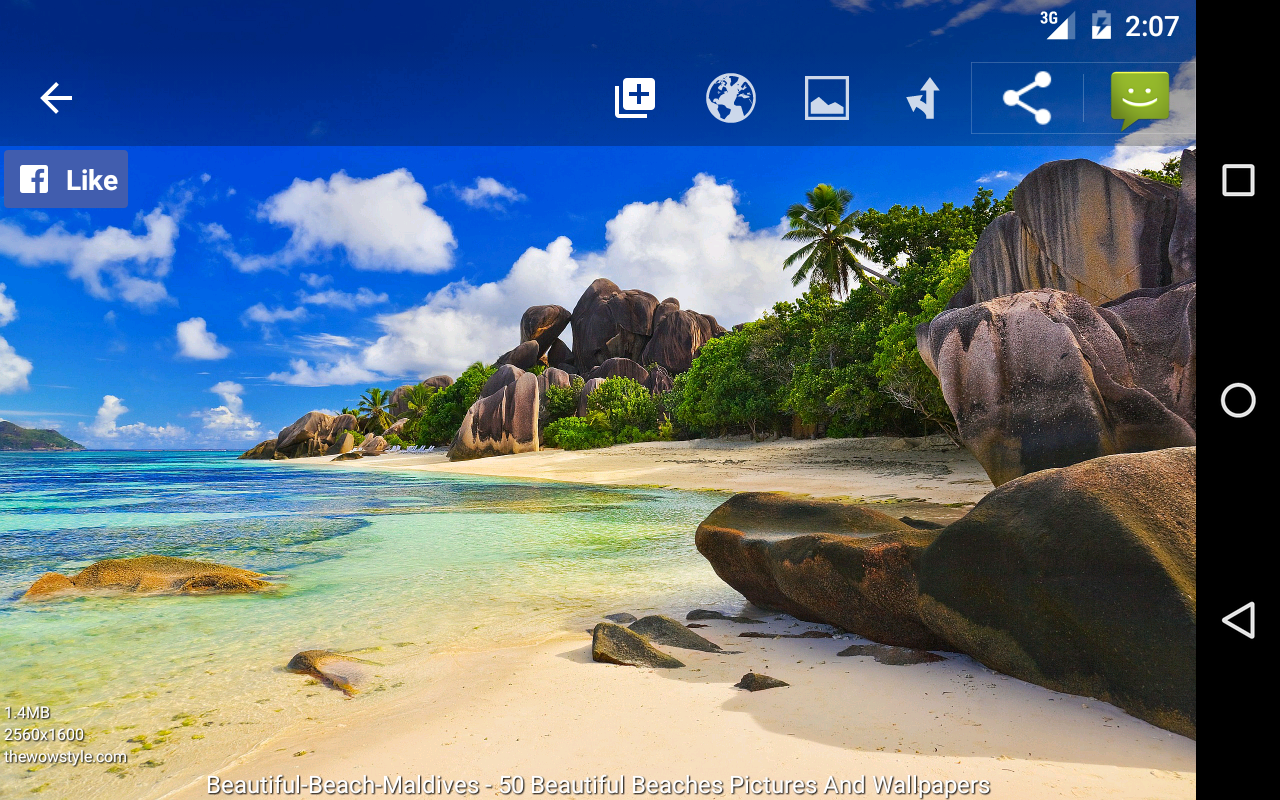Tap the 2560x1600 resolution label

coord(44,735)
